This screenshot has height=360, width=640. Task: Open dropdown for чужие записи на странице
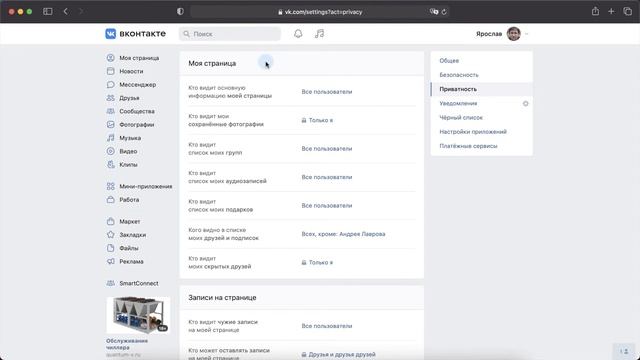[327, 326]
